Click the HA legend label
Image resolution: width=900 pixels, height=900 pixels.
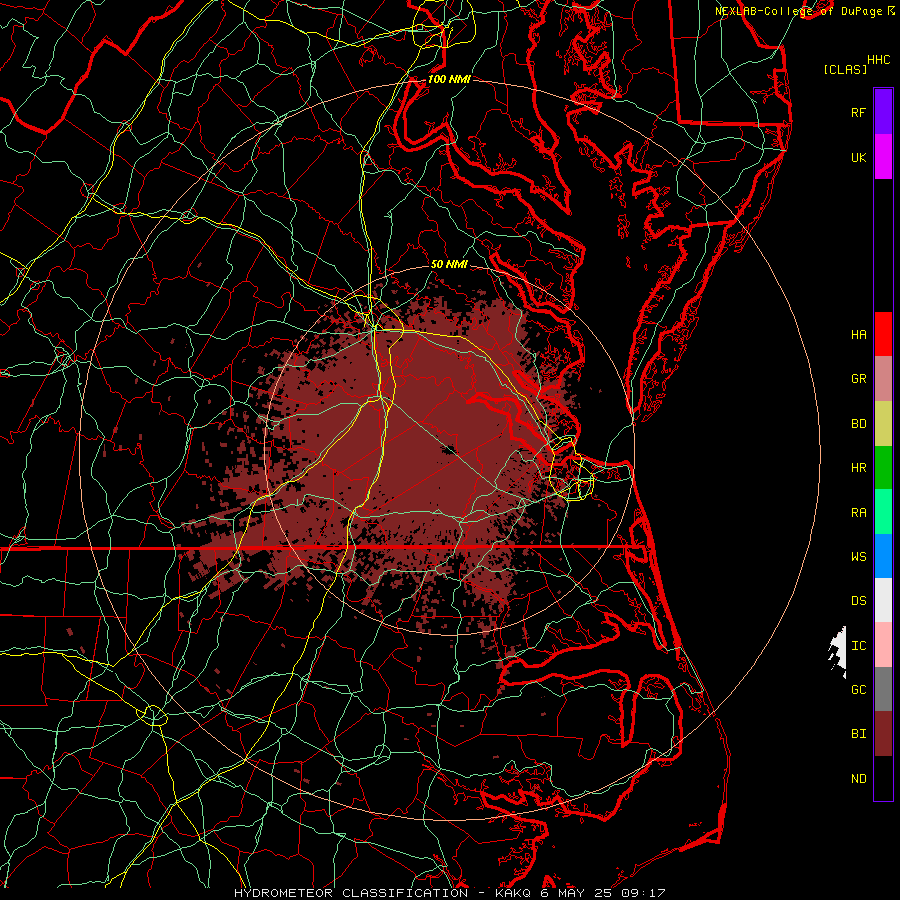858,334
